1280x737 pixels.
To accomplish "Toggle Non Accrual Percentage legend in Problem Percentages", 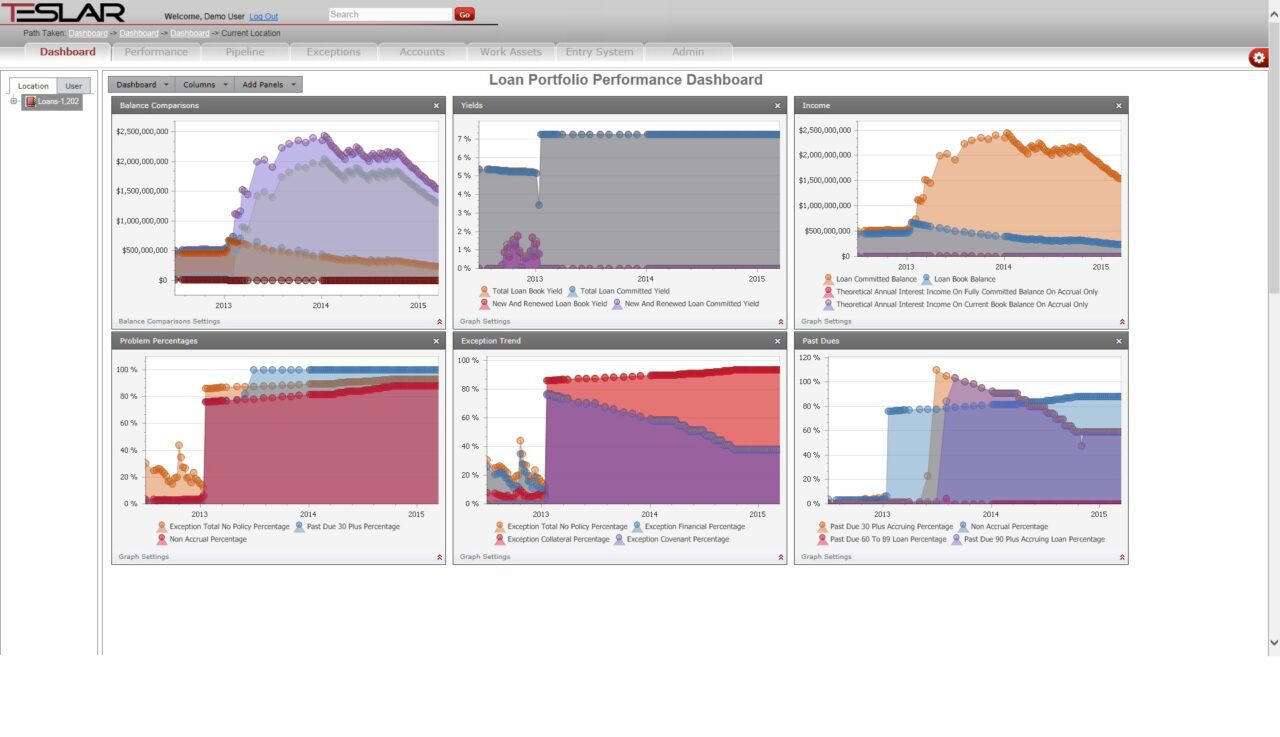I will pos(202,539).
